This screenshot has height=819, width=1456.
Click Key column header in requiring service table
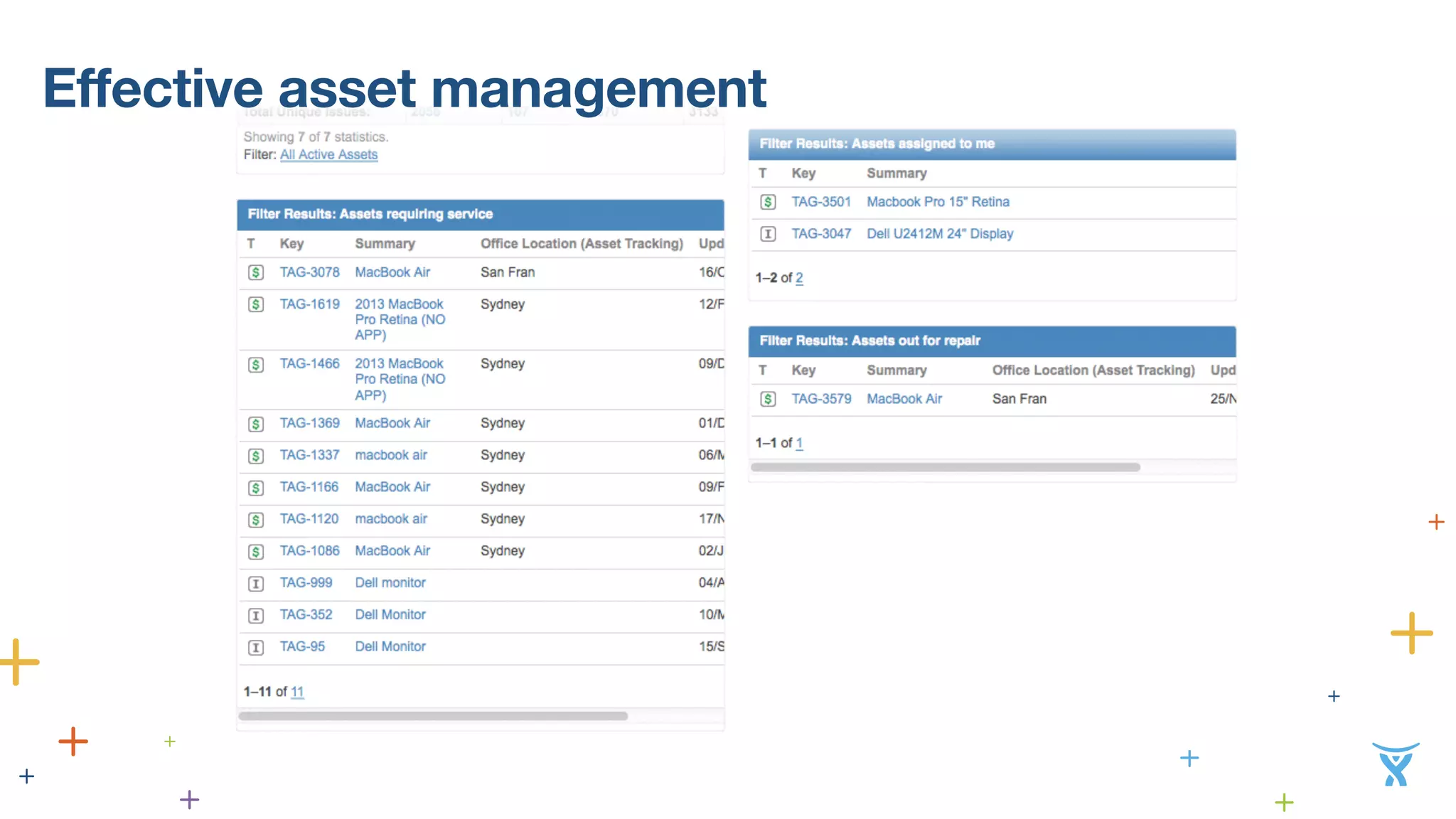pos(291,244)
